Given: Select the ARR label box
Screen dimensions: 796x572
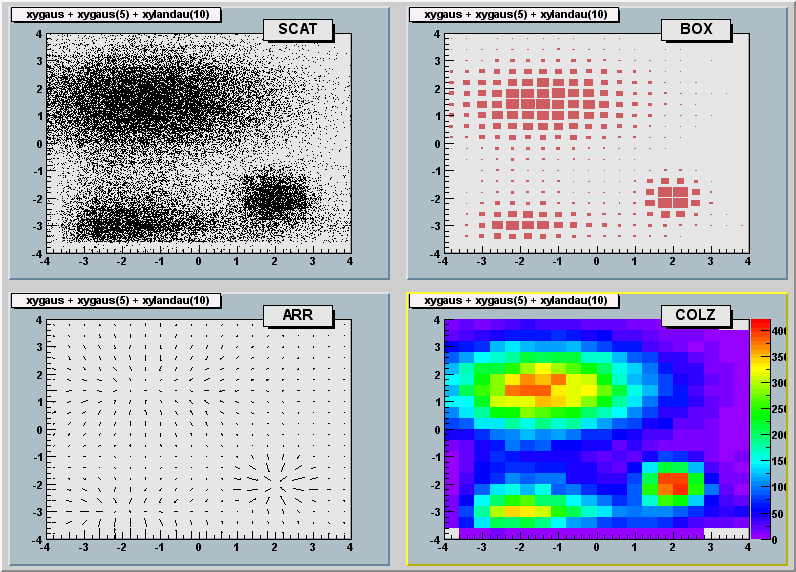Looking at the screenshot, I should click(297, 316).
